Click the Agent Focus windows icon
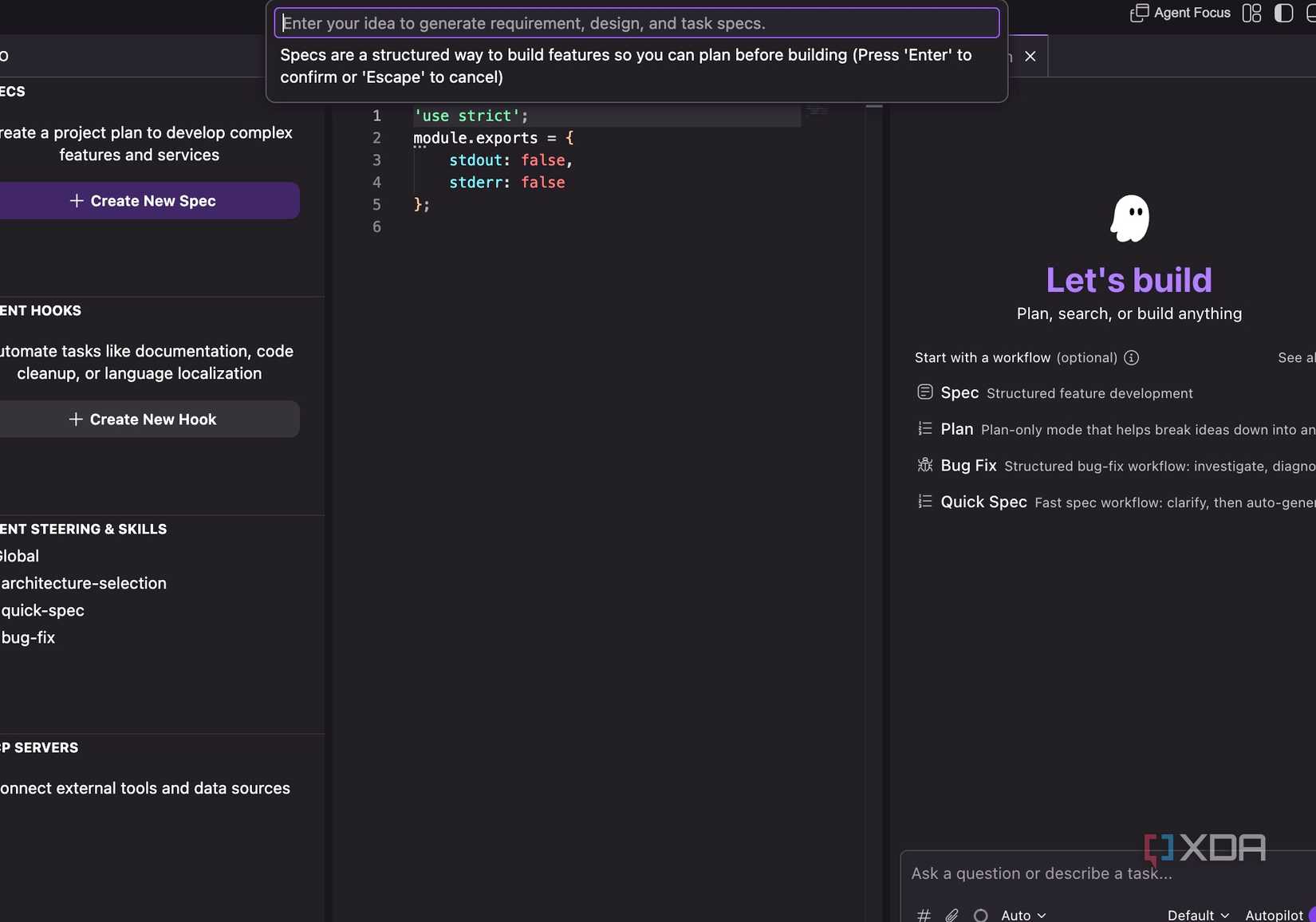Viewport: 1316px width, 922px height. point(1139,13)
